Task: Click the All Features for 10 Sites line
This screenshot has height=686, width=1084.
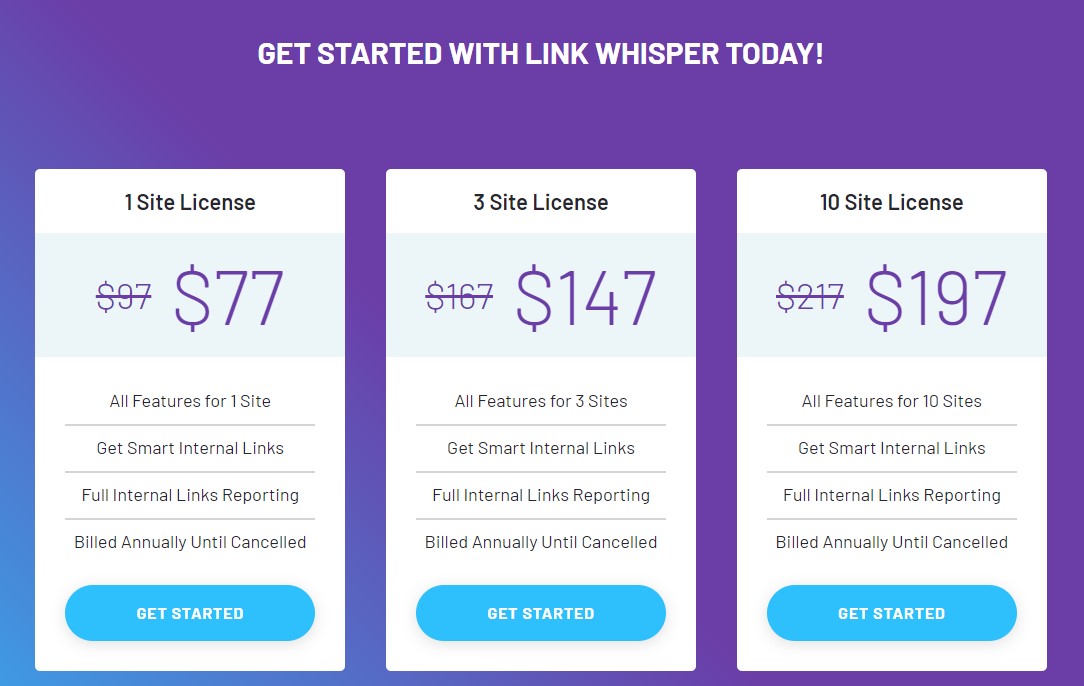Action: (891, 401)
